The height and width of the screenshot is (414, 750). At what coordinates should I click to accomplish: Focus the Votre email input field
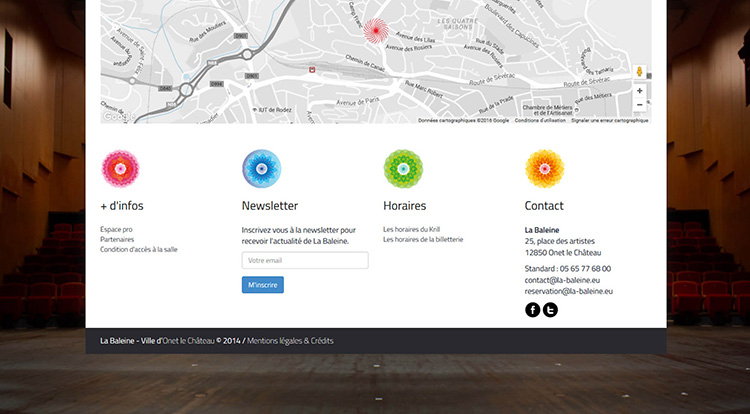[x=305, y=261]
